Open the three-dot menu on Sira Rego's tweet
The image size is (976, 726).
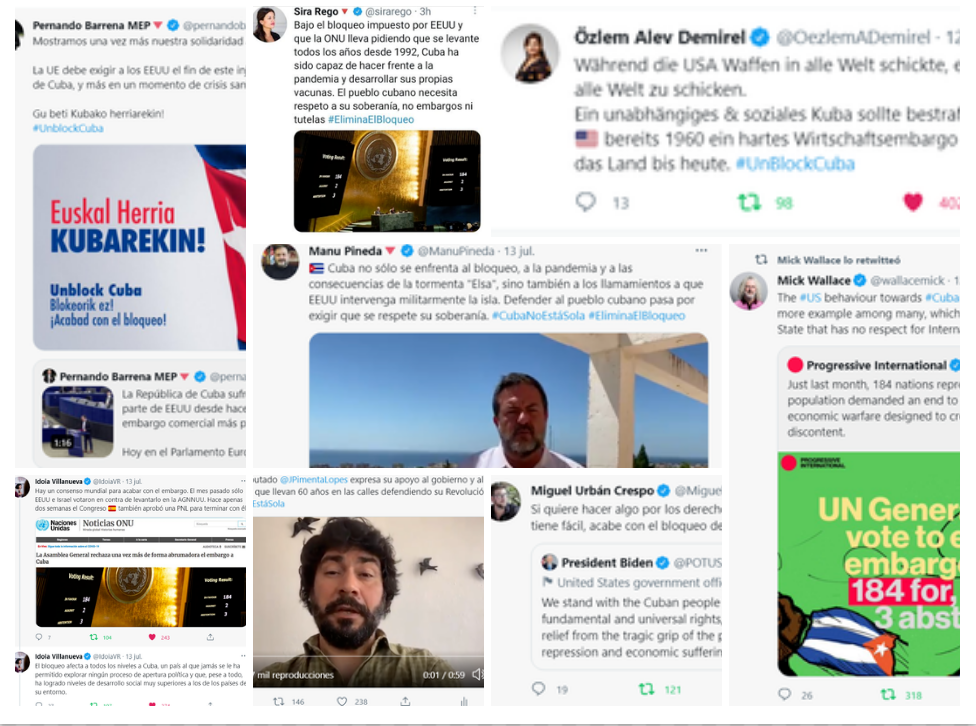pos(475,11)
